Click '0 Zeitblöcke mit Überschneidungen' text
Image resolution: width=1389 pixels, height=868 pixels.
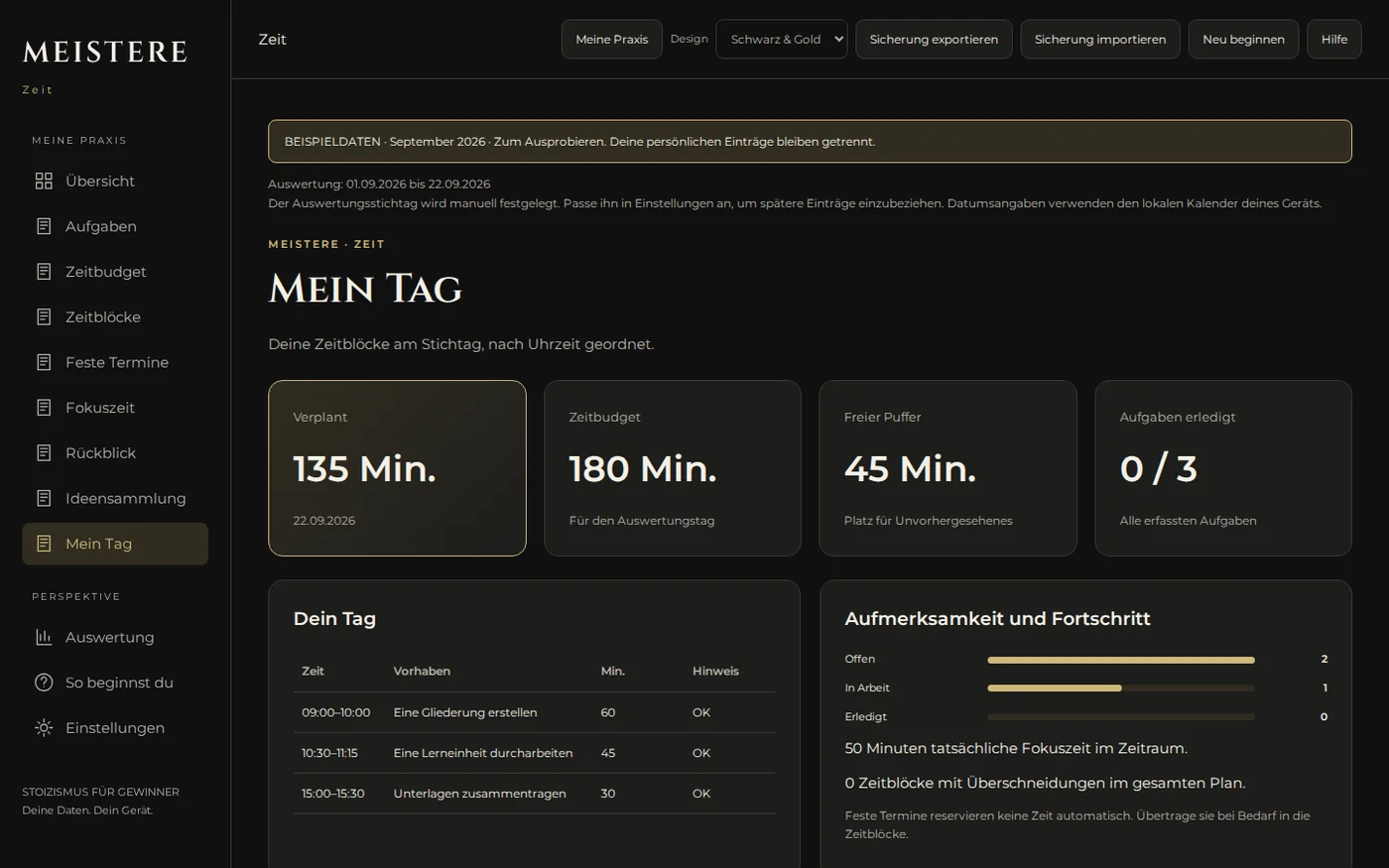click(x=1045, y=783)
